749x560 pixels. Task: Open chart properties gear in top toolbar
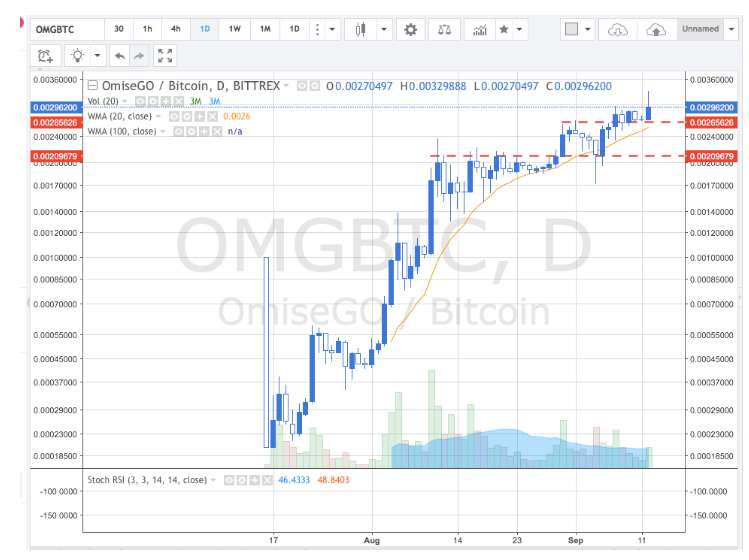click(x=410, y=29)
